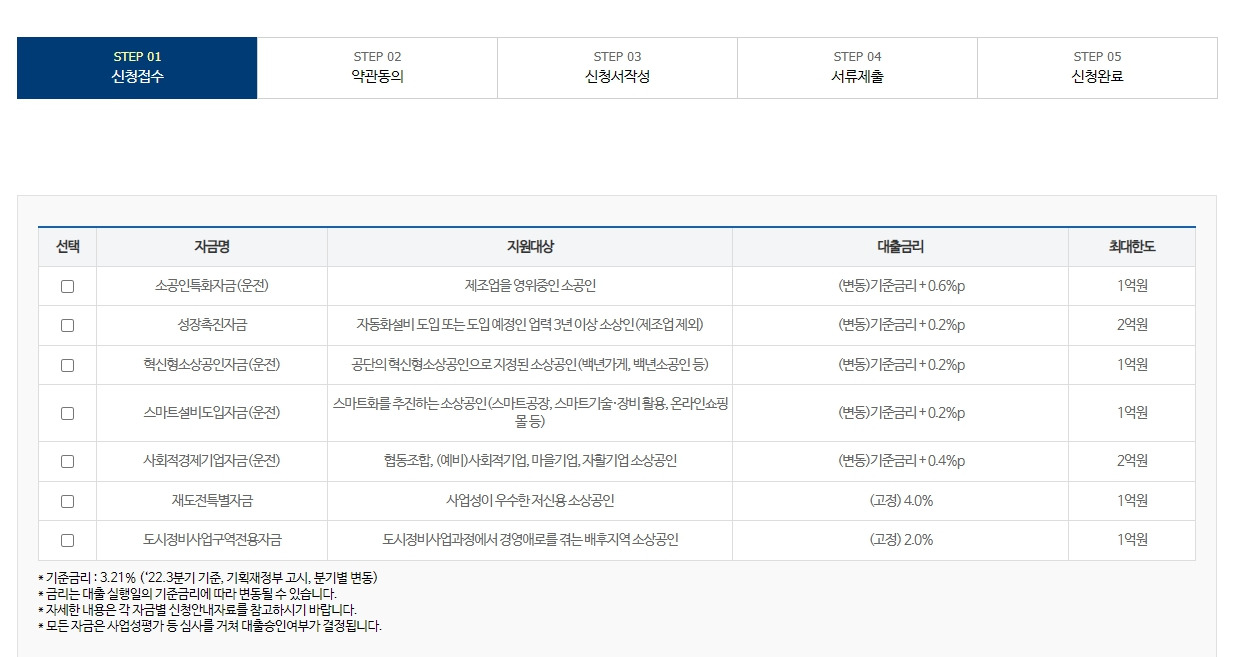This screenshot has height=657, width=1236.
Task: Click the 도시정비사업구역전용자금 fund name
Action: (x=212, y=540)
